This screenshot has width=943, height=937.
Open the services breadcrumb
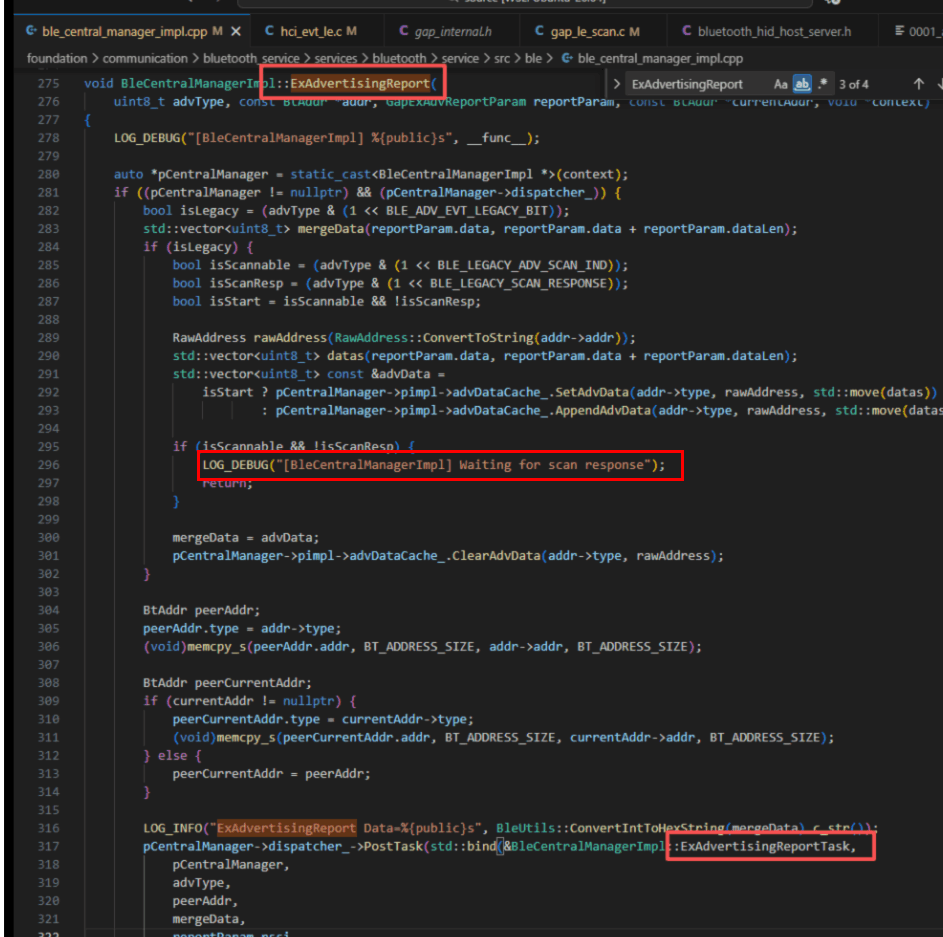pos(336,58)
